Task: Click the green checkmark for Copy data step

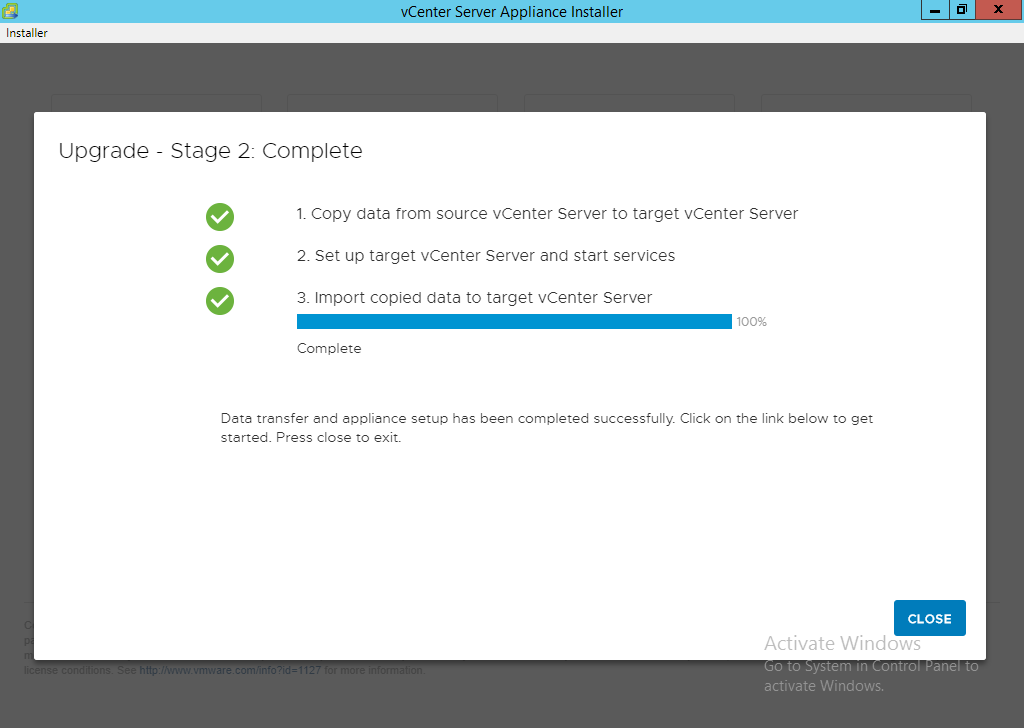Action: (220, 217)
